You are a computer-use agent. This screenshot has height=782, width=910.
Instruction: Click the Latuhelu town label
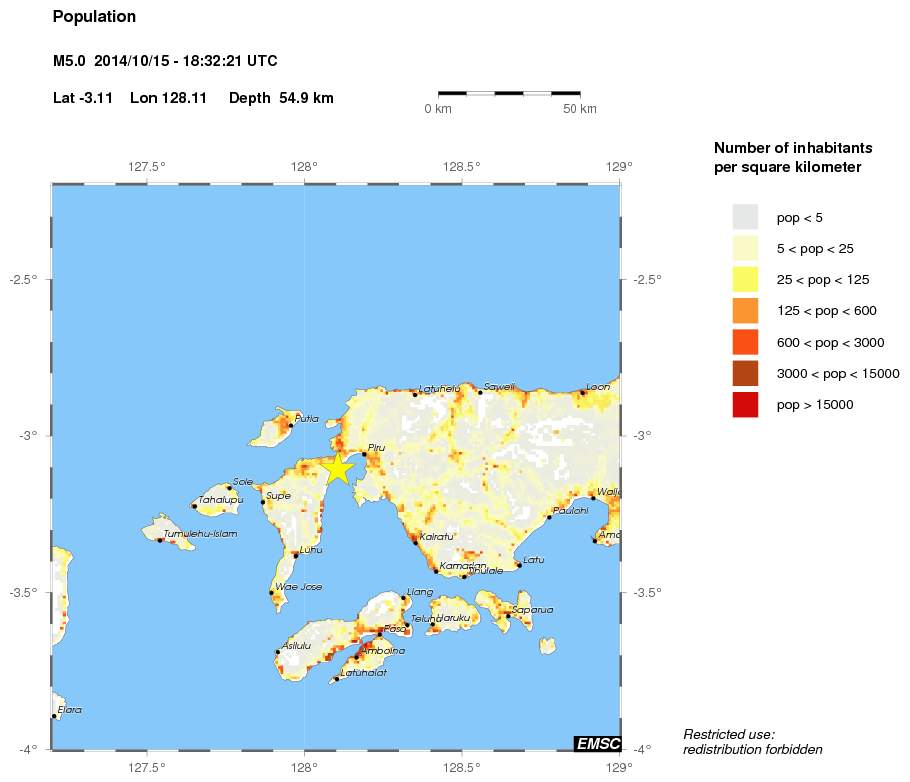click(440, 388)
